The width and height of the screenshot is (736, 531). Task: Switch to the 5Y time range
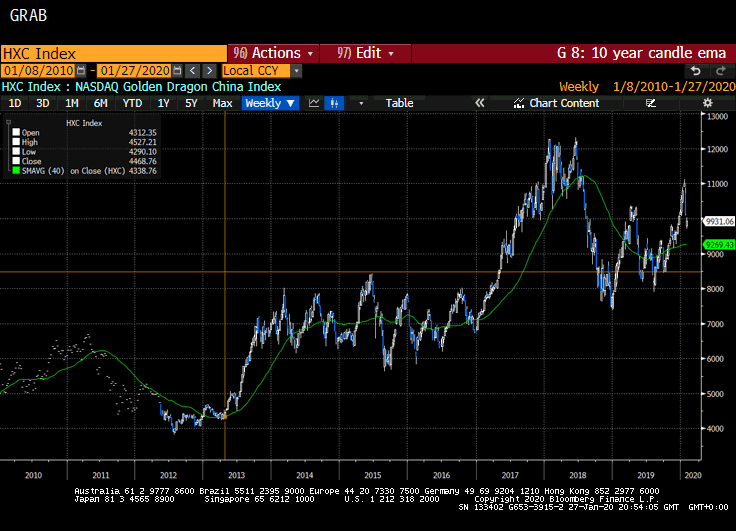[x=191, y=103]
